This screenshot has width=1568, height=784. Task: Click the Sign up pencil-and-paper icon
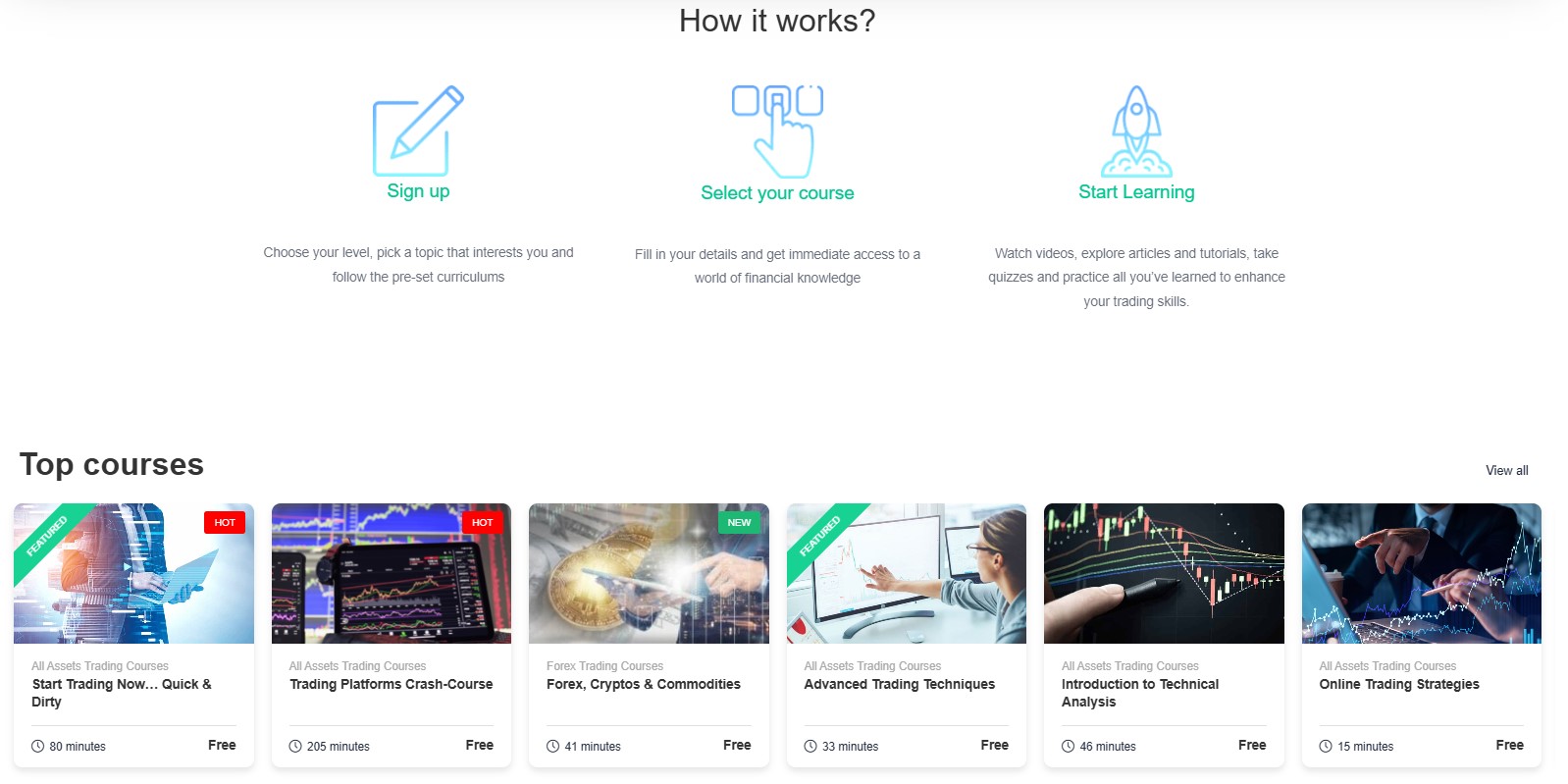click(x=418, y=131)
